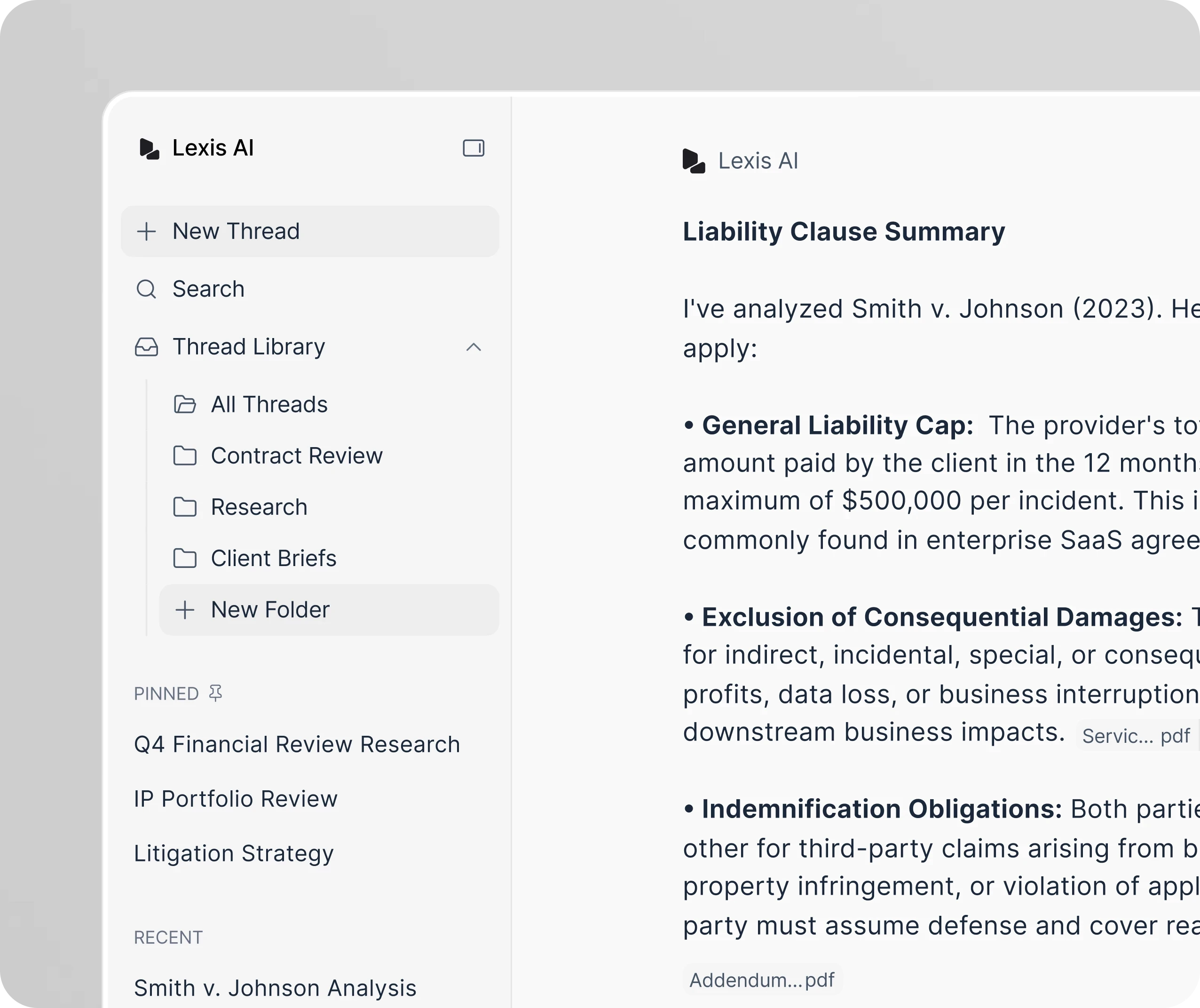Click the folder icon beside Research
1200x1008 pixels.
[x=185, y=507]
